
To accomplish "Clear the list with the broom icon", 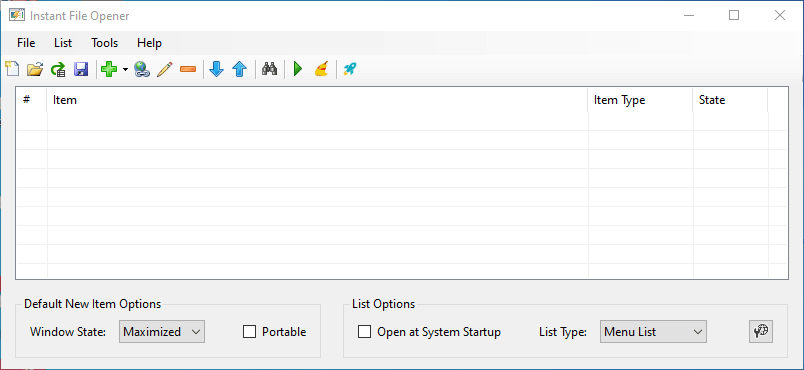I will coord(321,69).
